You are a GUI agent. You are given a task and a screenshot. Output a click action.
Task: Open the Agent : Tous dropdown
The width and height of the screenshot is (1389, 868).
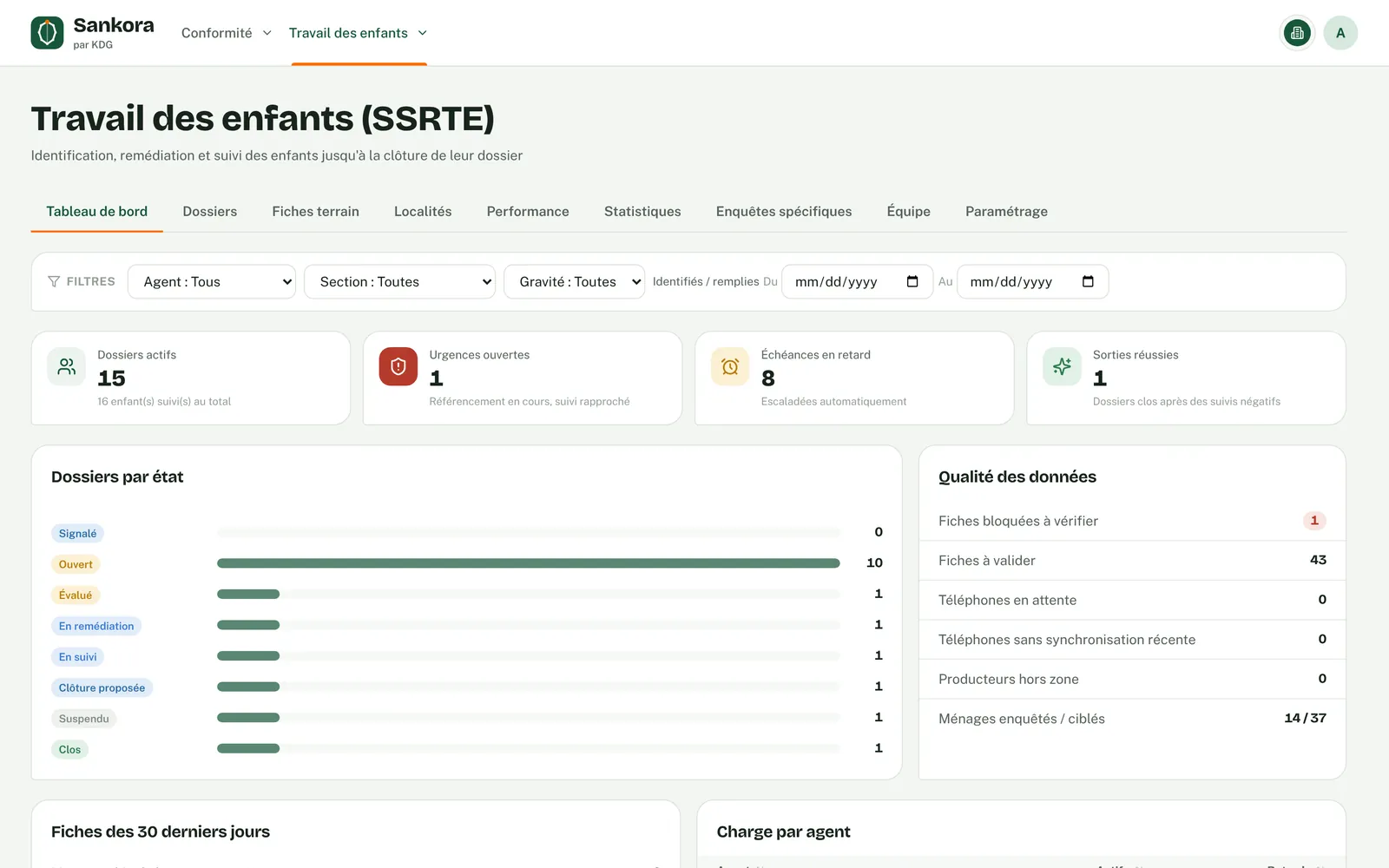pos(212,281)
